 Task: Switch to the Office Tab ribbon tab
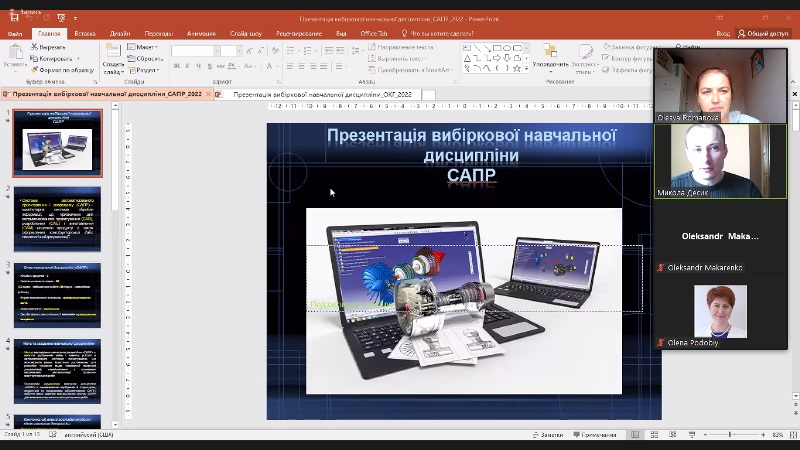373,34
